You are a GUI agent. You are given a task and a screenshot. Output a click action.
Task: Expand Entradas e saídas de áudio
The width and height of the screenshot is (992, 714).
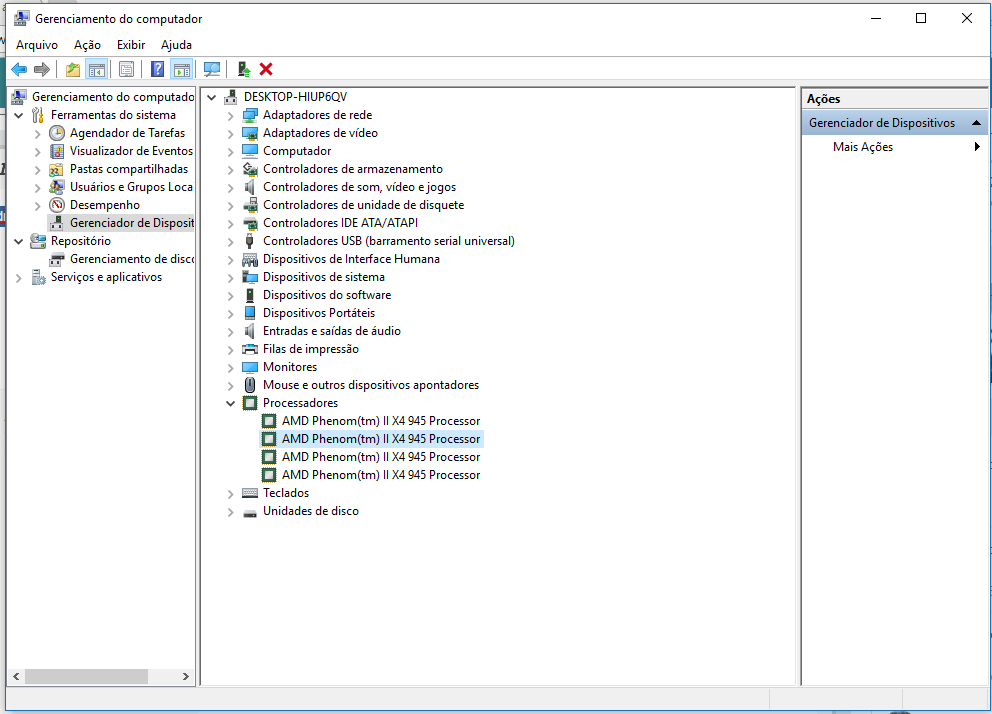[230, 331]
